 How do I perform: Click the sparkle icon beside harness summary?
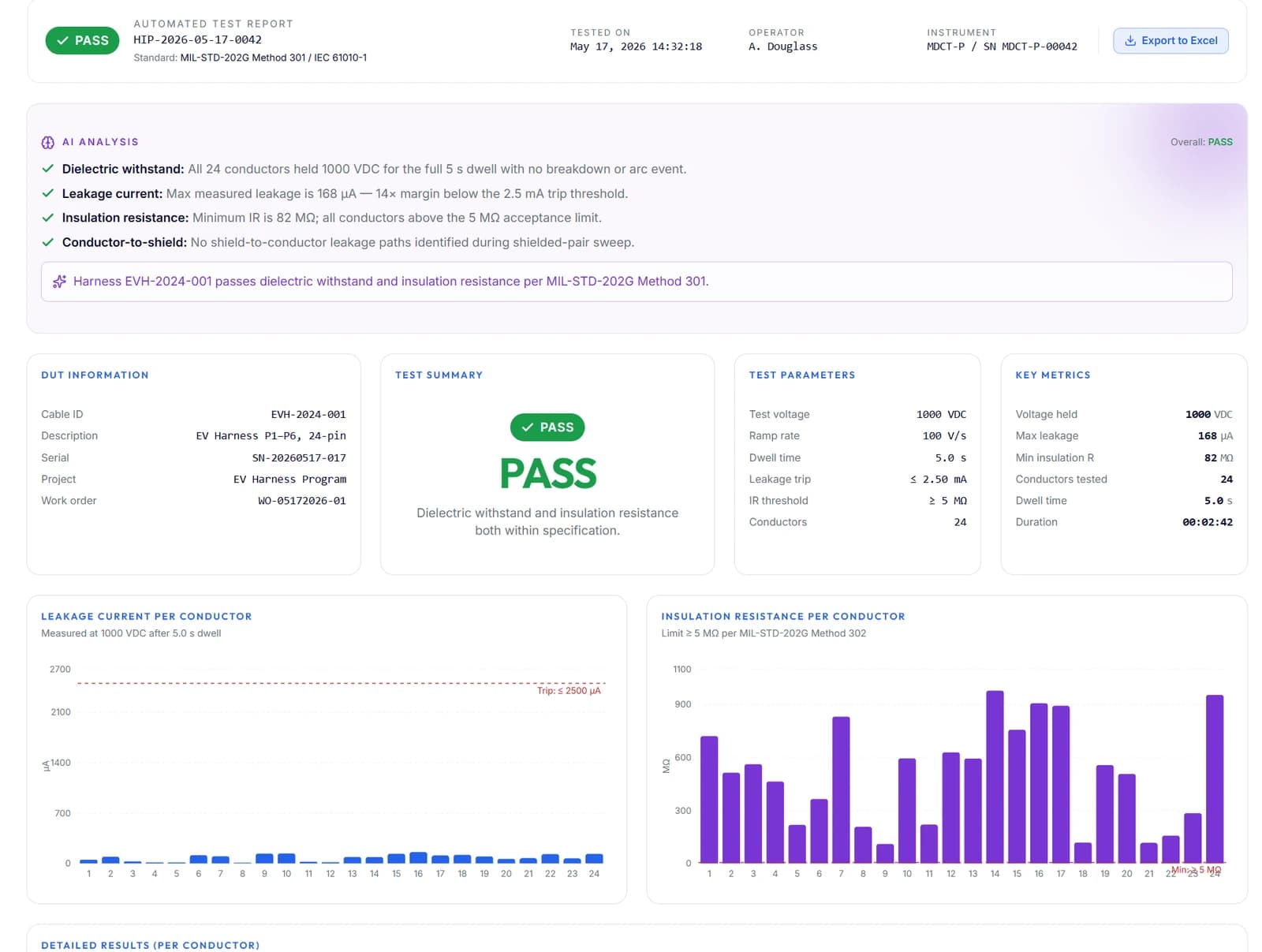pos(59,282)
